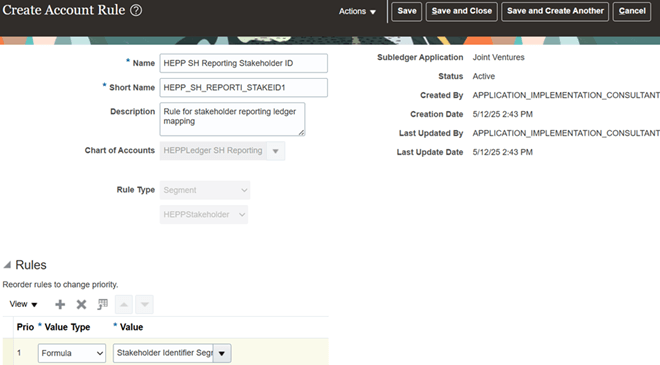Add a new rule row with plus icon

pos(60,304)
